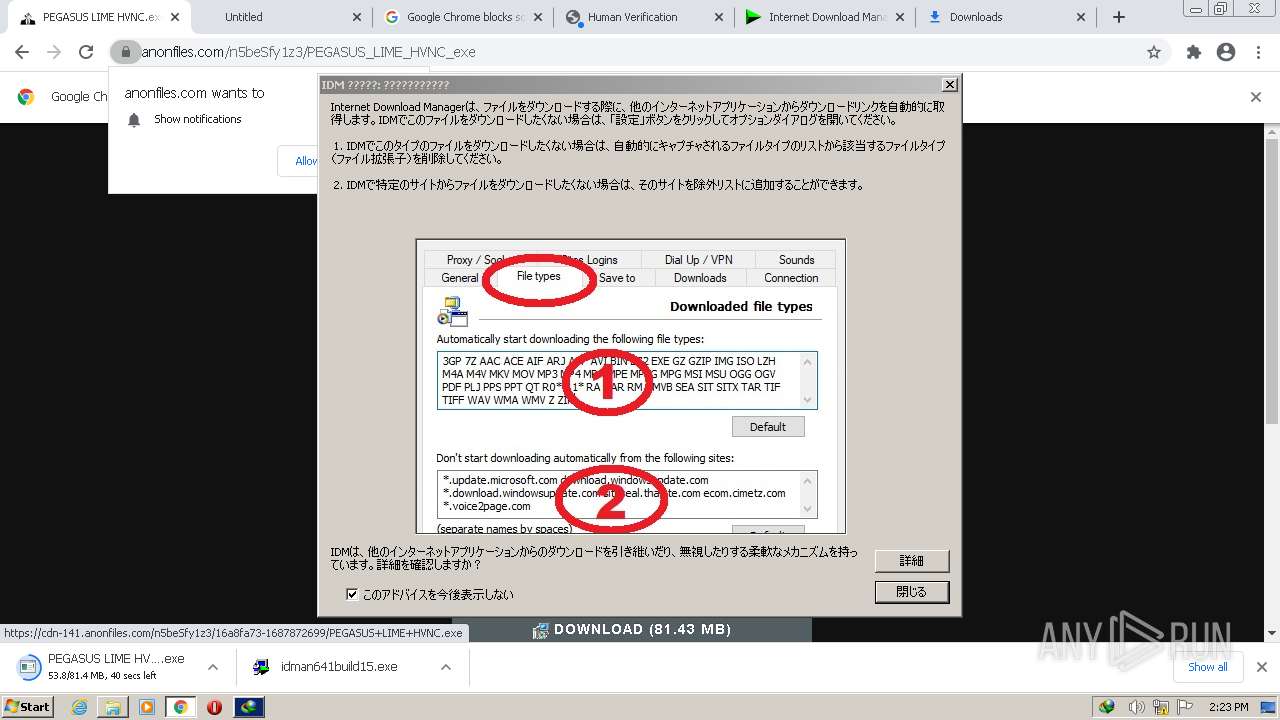Click the 閉じる close button

coord(911,592)
